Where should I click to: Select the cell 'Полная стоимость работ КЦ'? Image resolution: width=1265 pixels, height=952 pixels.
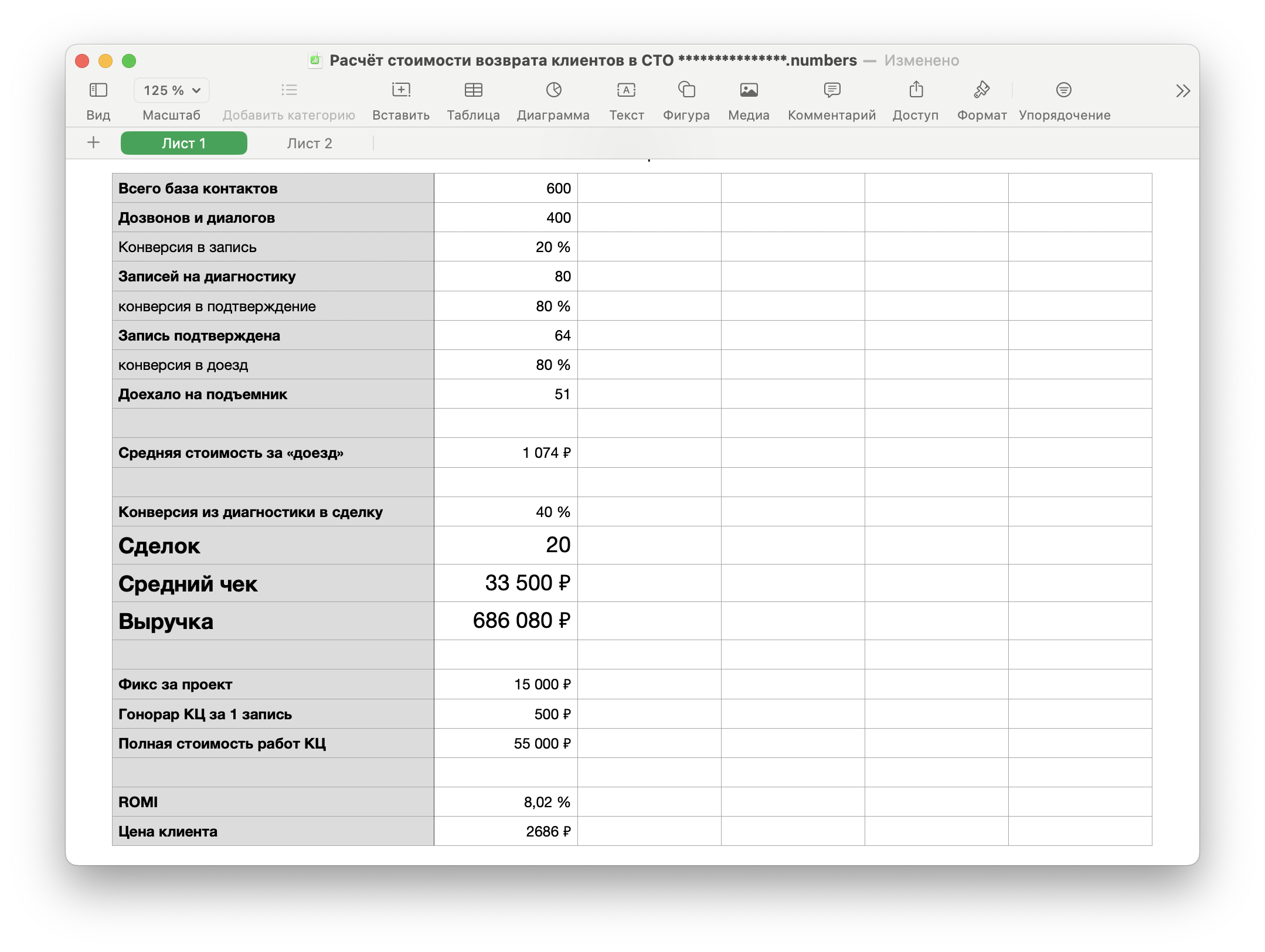tap(273, 743)
